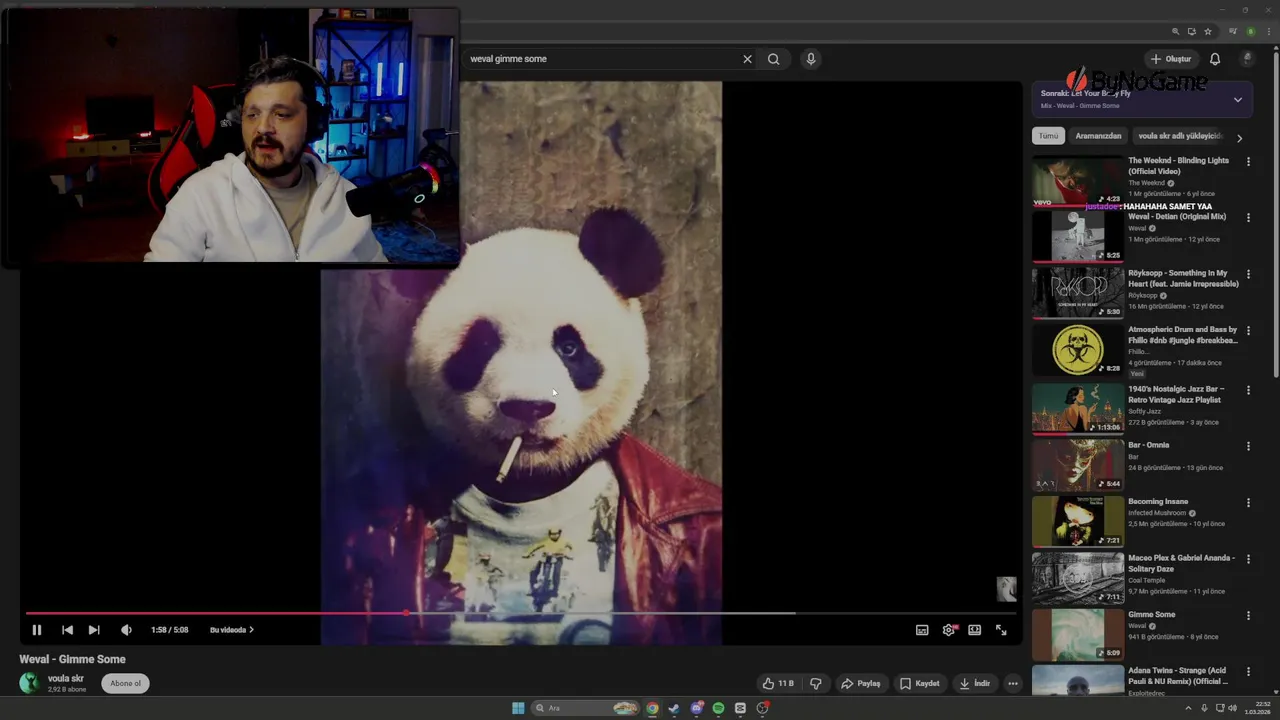Open more actions menu beside İndir
The image size is (1280, 720).
click(1013, 684)
